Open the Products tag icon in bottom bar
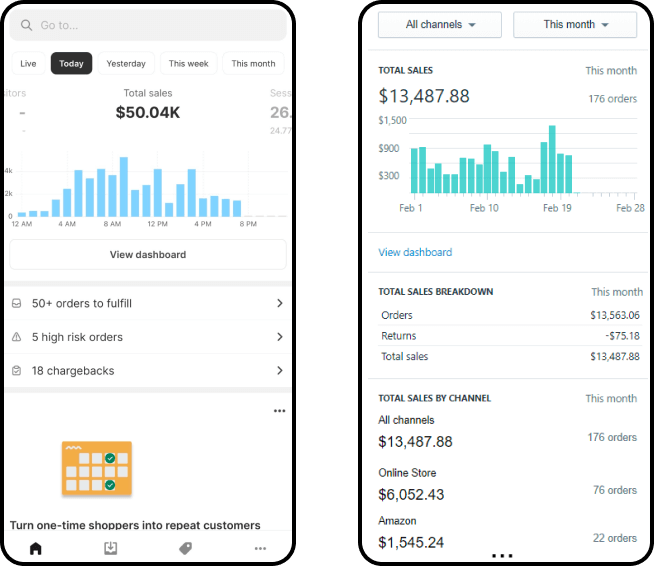Viewport: 654px width, 566px height. (x=185, y=548)
